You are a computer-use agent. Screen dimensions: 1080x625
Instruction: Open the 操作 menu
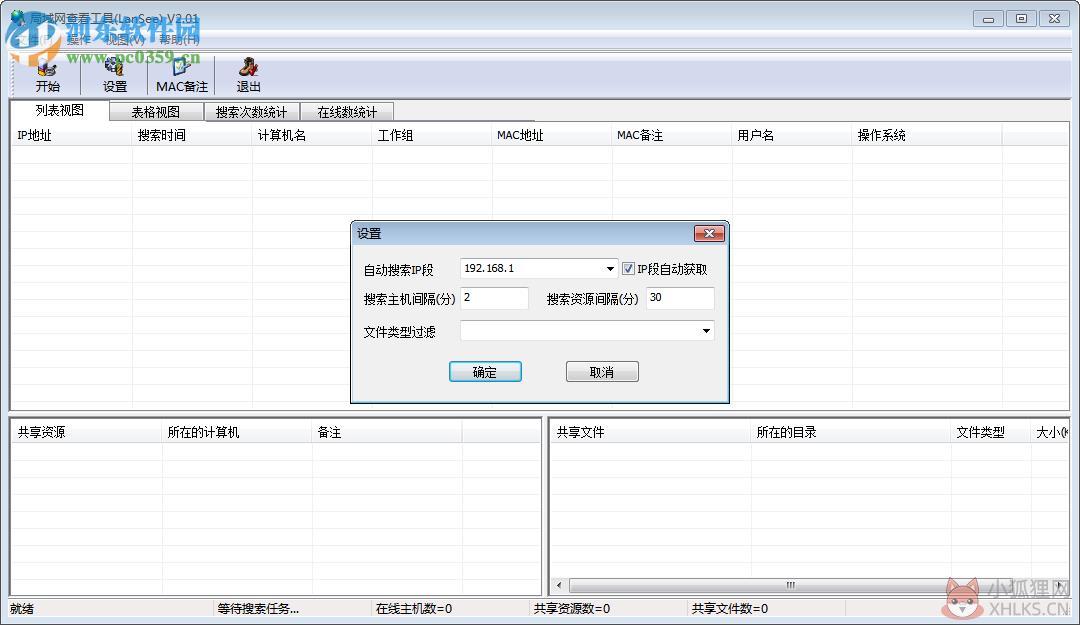pos(79,40)
